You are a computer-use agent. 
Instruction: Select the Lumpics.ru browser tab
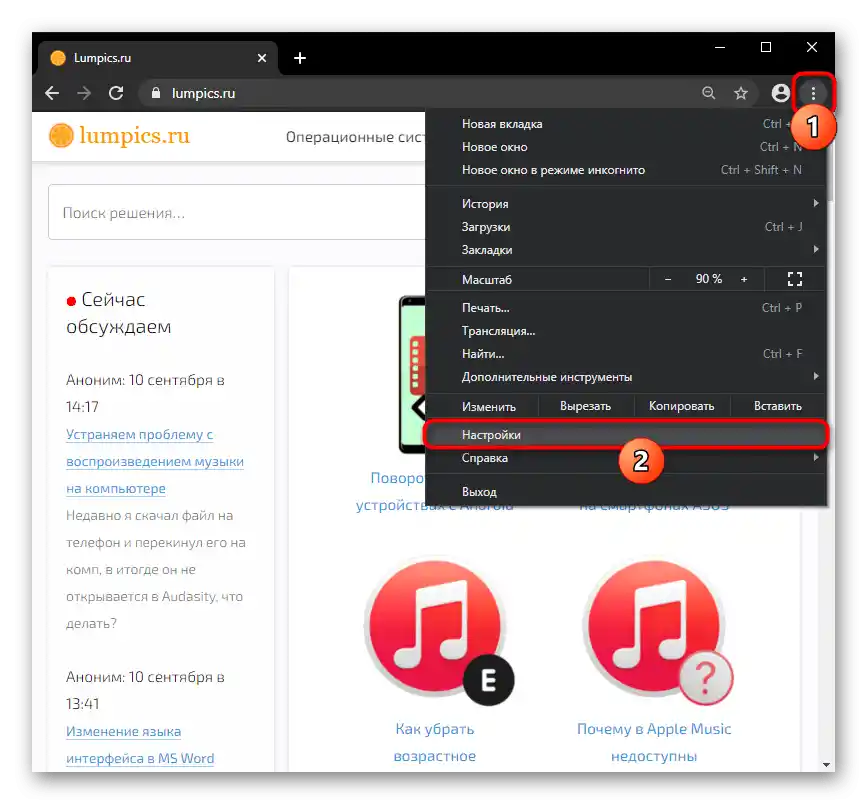click(x=158, y=58)
